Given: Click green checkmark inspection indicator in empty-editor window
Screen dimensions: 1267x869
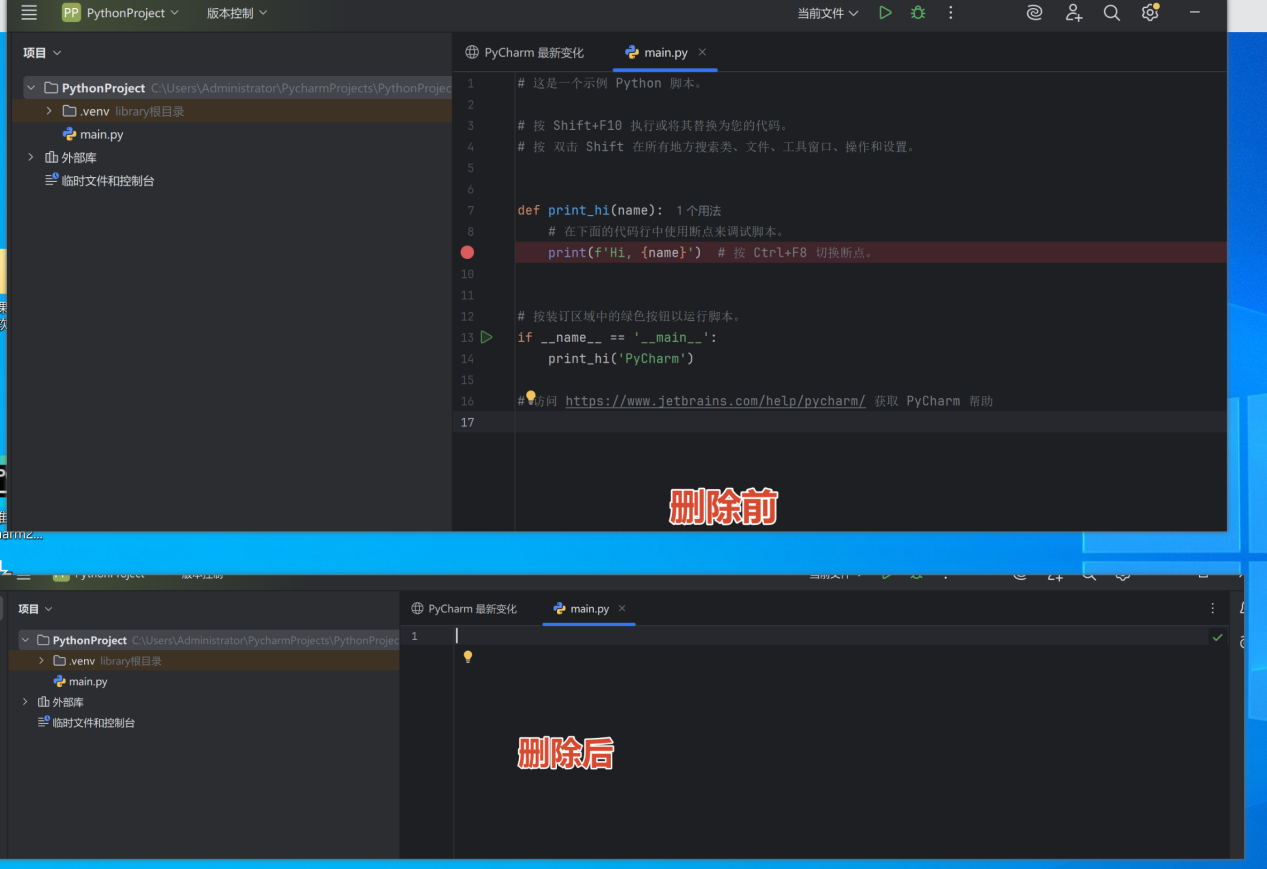Looking at the screenshot, I should (1217, 637).
